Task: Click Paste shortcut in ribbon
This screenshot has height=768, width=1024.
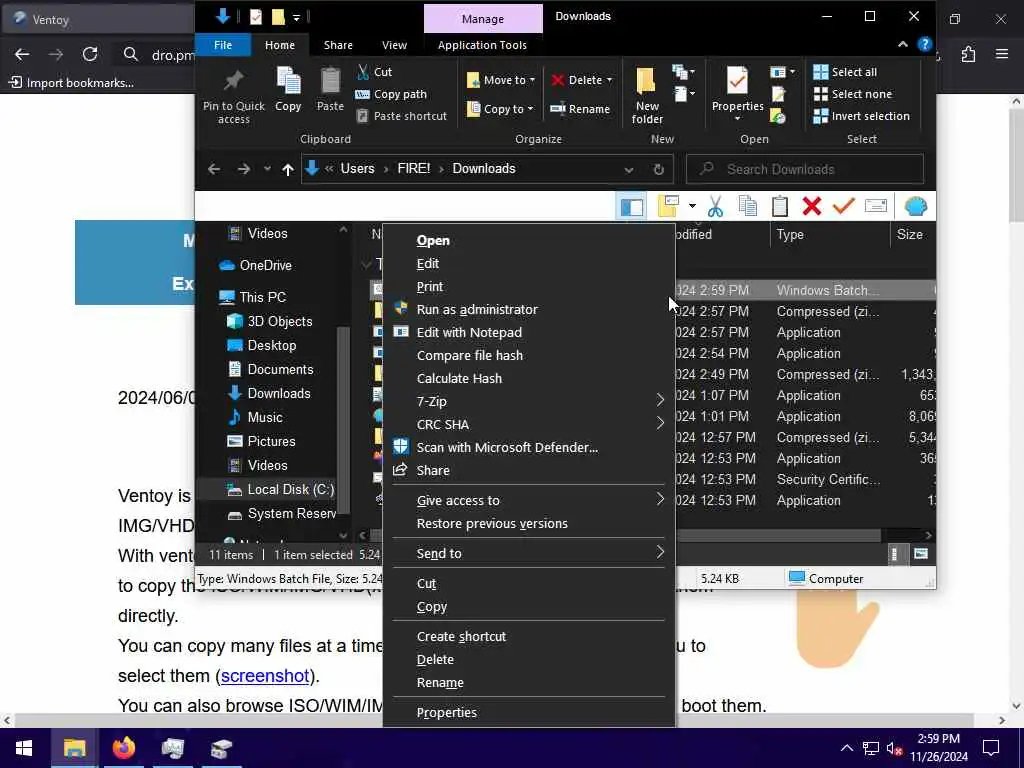Action: pyautogui.click(x=402, y=116)
